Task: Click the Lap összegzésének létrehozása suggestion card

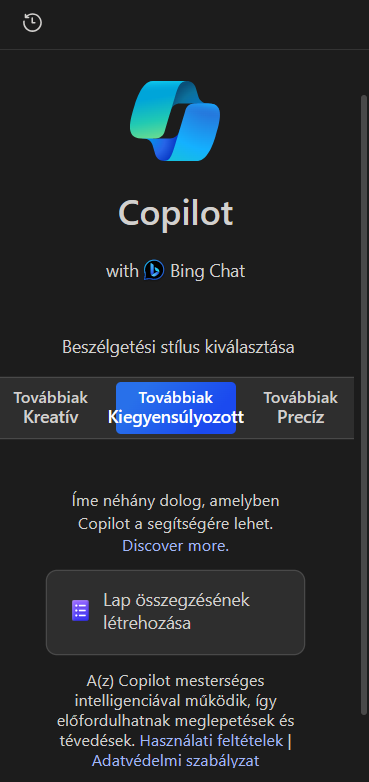Action: click(x=175, y=612)
